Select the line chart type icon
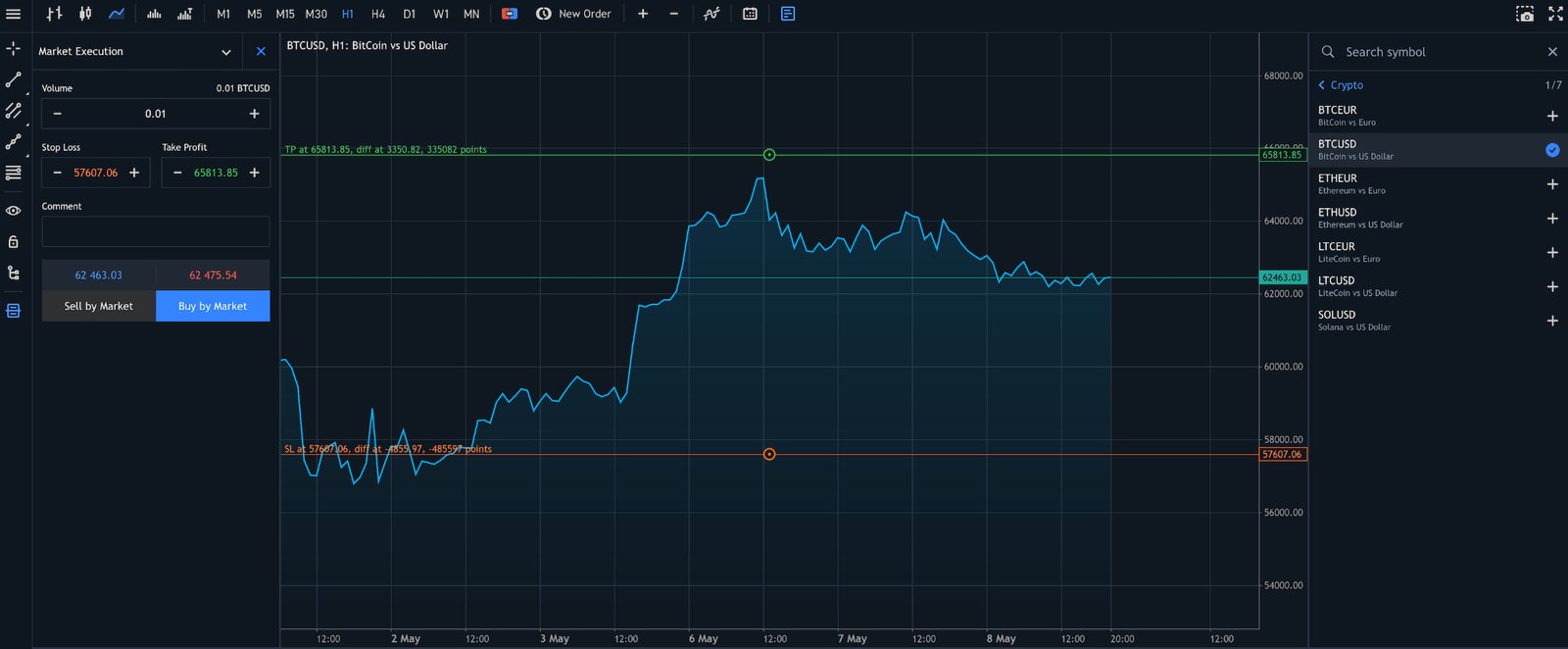This screenshot has height=649, width=1568. coord(117,14)
